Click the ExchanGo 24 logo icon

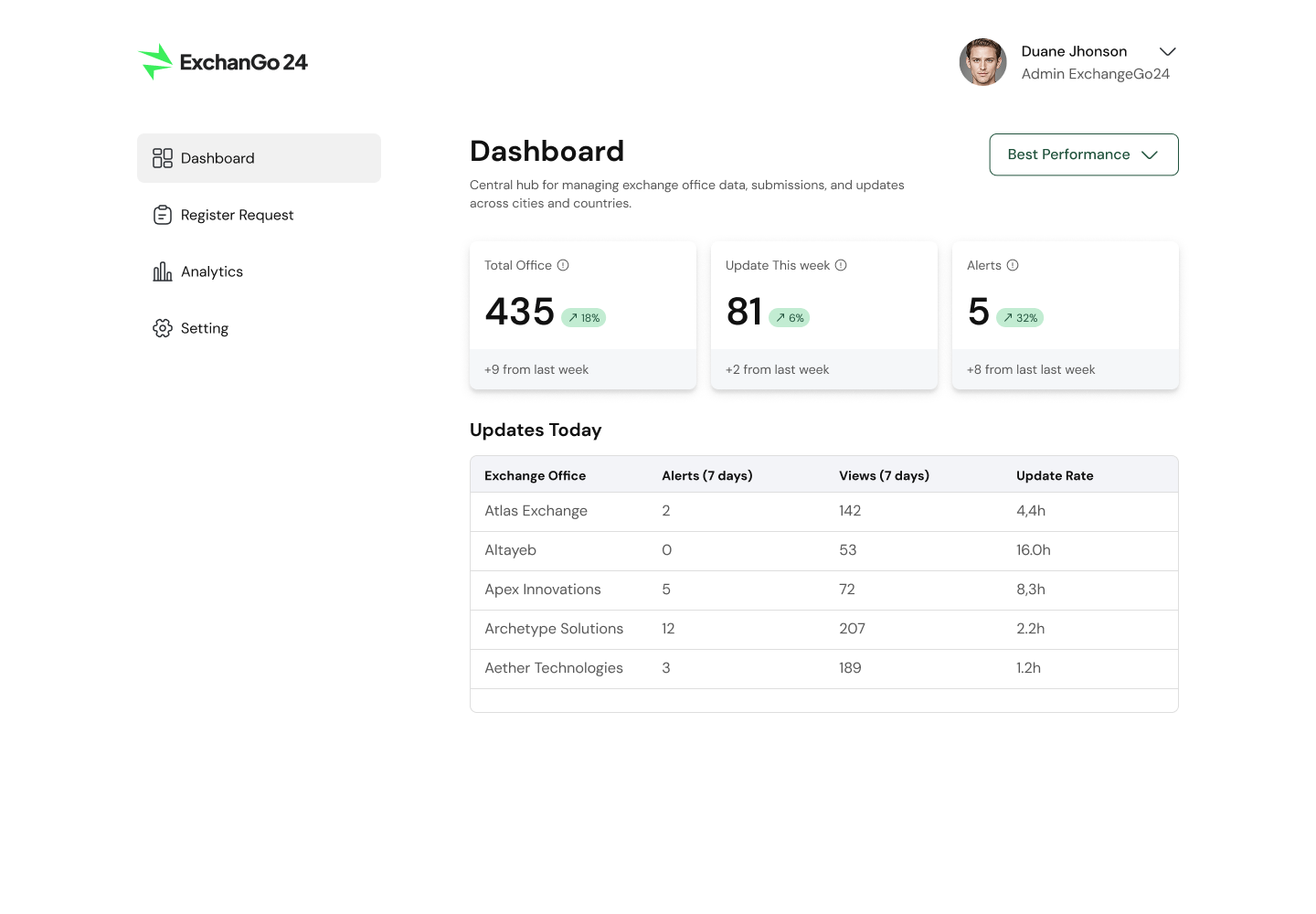[x=155, y=62]
